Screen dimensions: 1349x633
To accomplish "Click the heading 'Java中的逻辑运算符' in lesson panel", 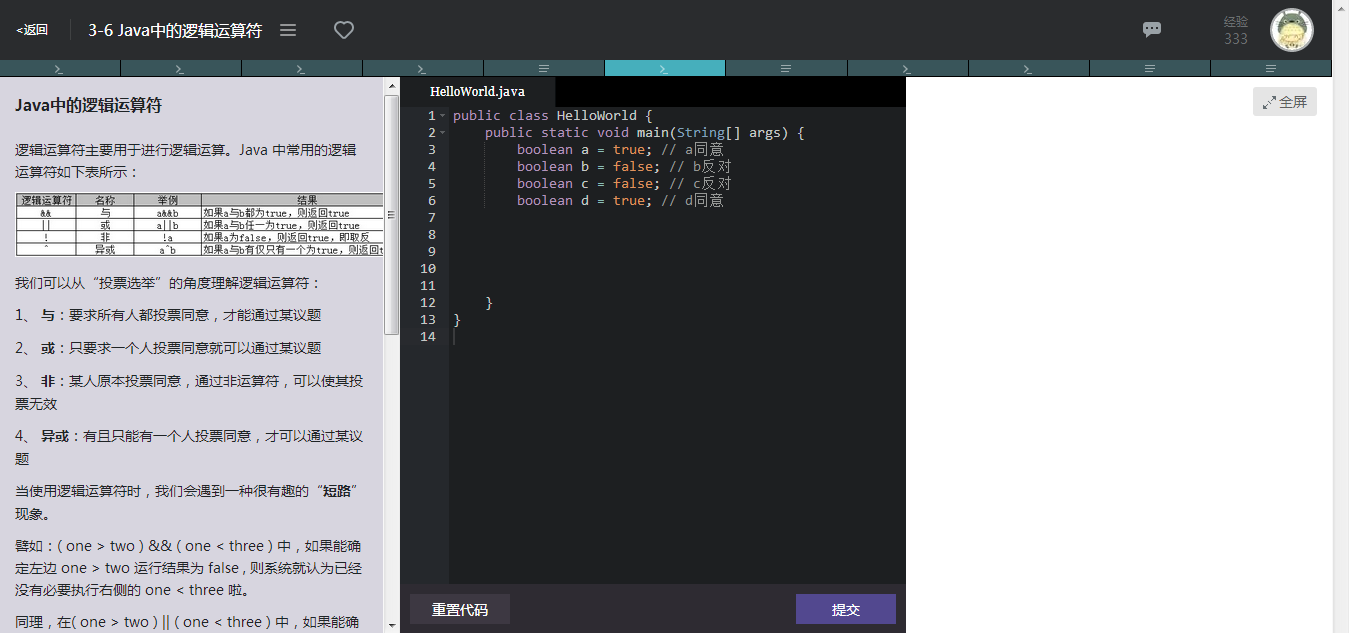I will 89,105.
